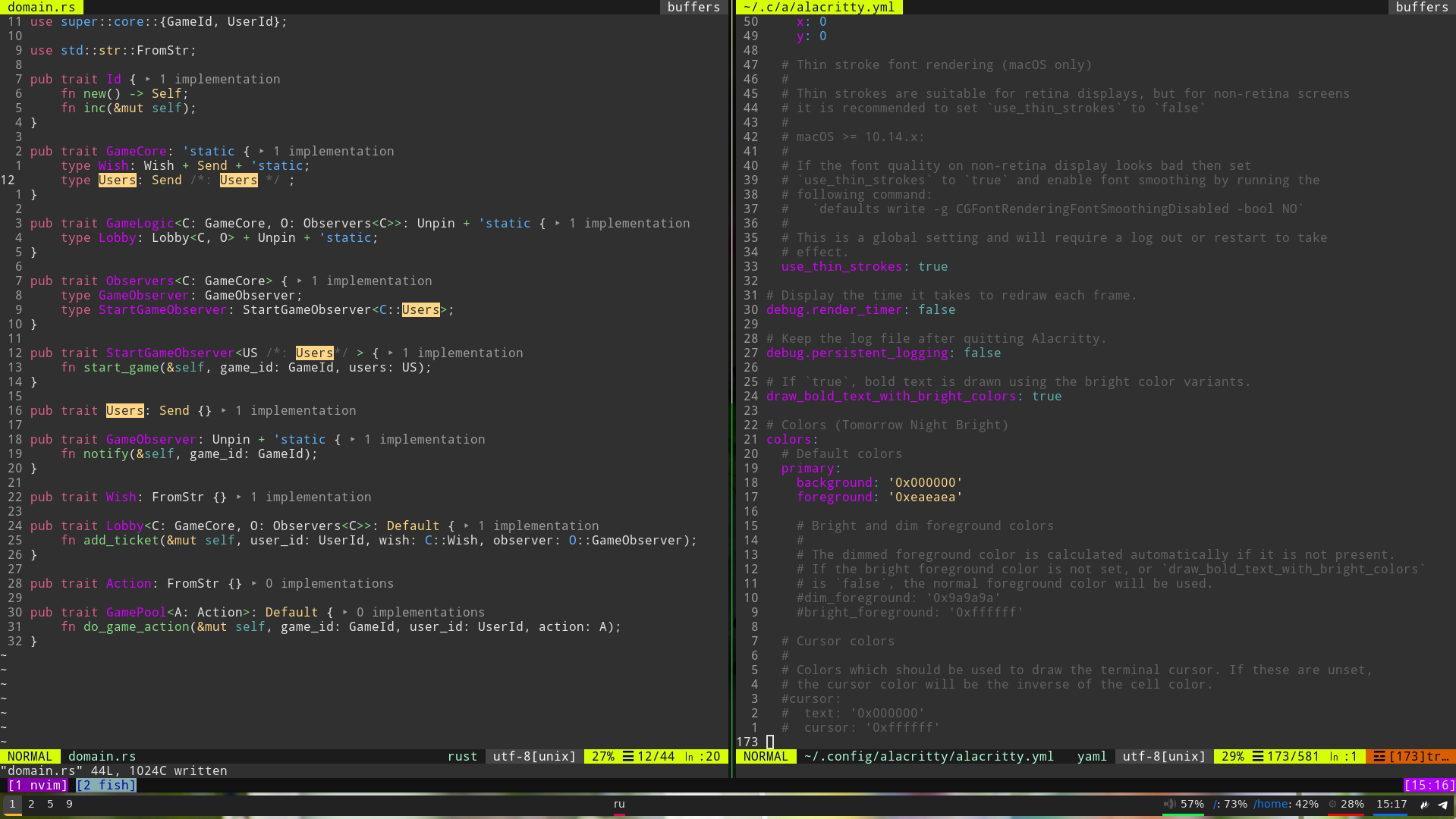This screenshot has height=819, width=1456.
Task: Select the ~/.c/a/alacritty.yml buffer tab
Action: pos(819,7)
